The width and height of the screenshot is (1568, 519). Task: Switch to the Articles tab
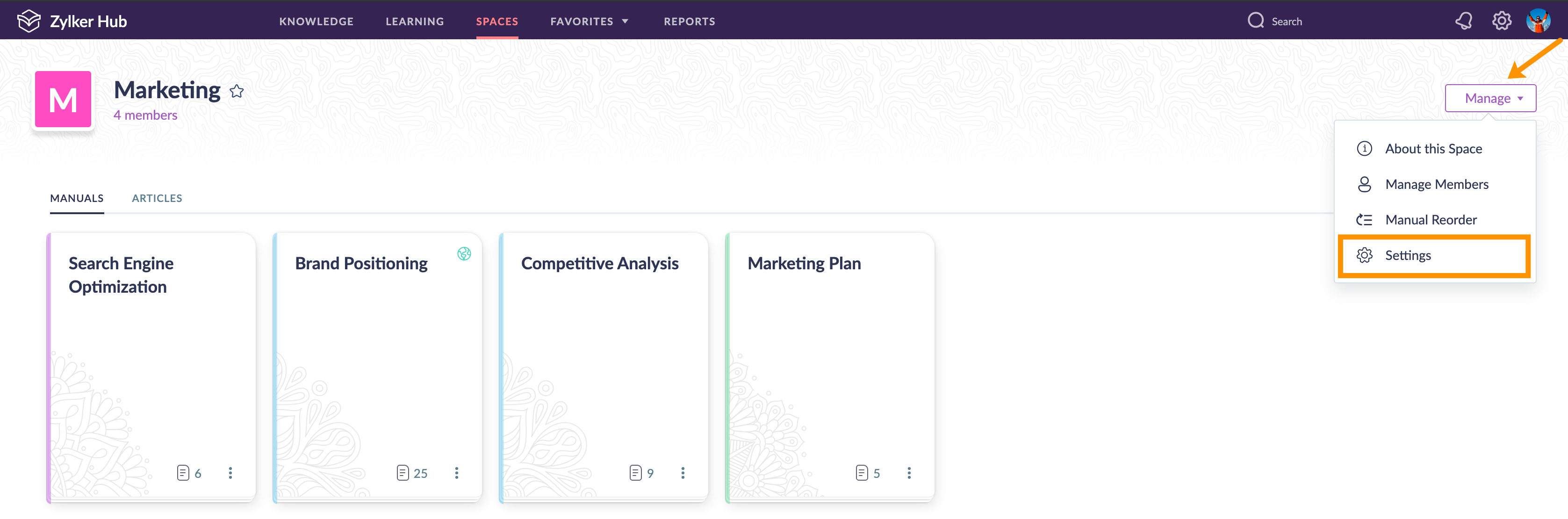point(157,198)
